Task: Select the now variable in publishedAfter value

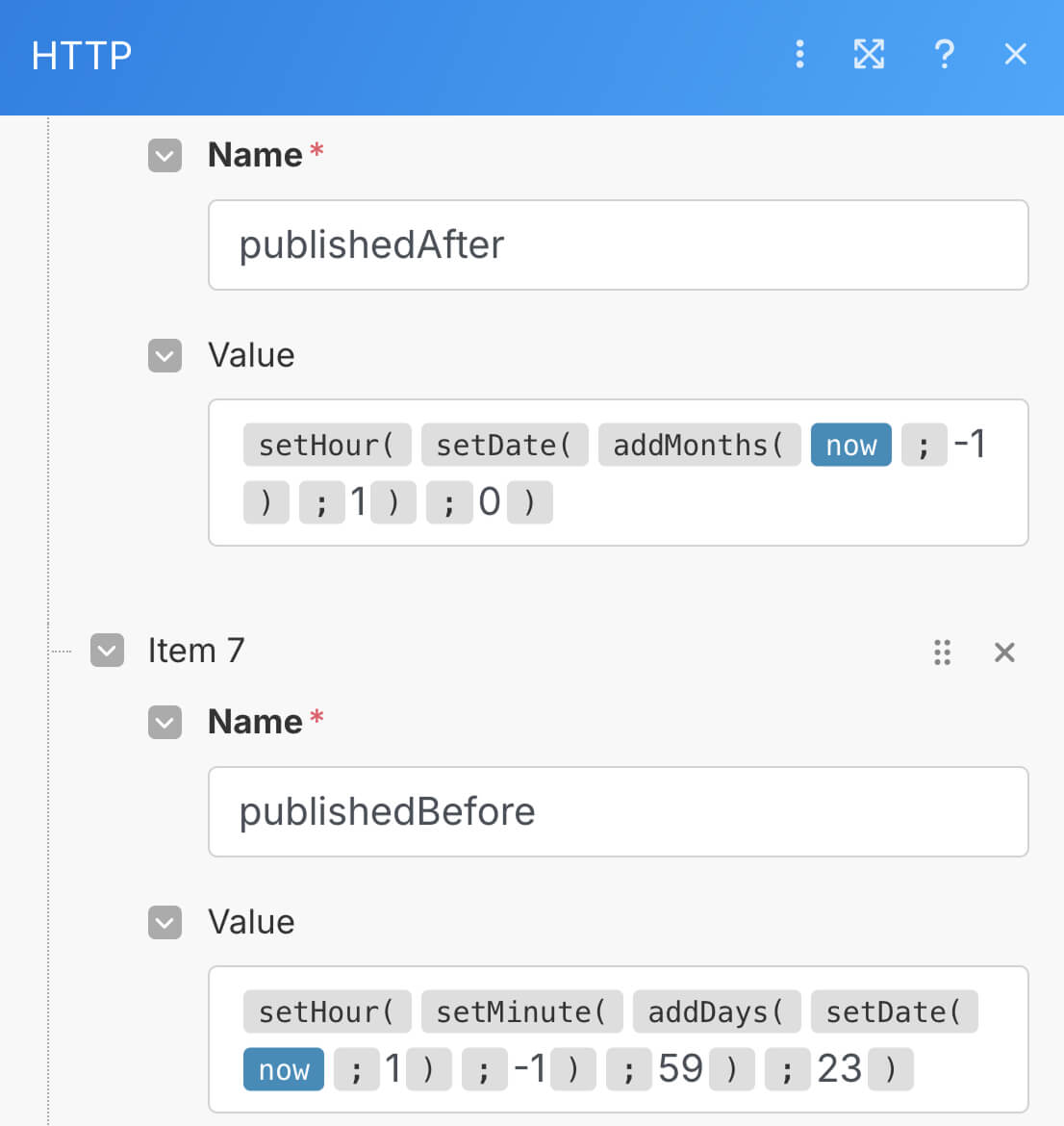Action: pyautogui.click(x=850, y=446)
